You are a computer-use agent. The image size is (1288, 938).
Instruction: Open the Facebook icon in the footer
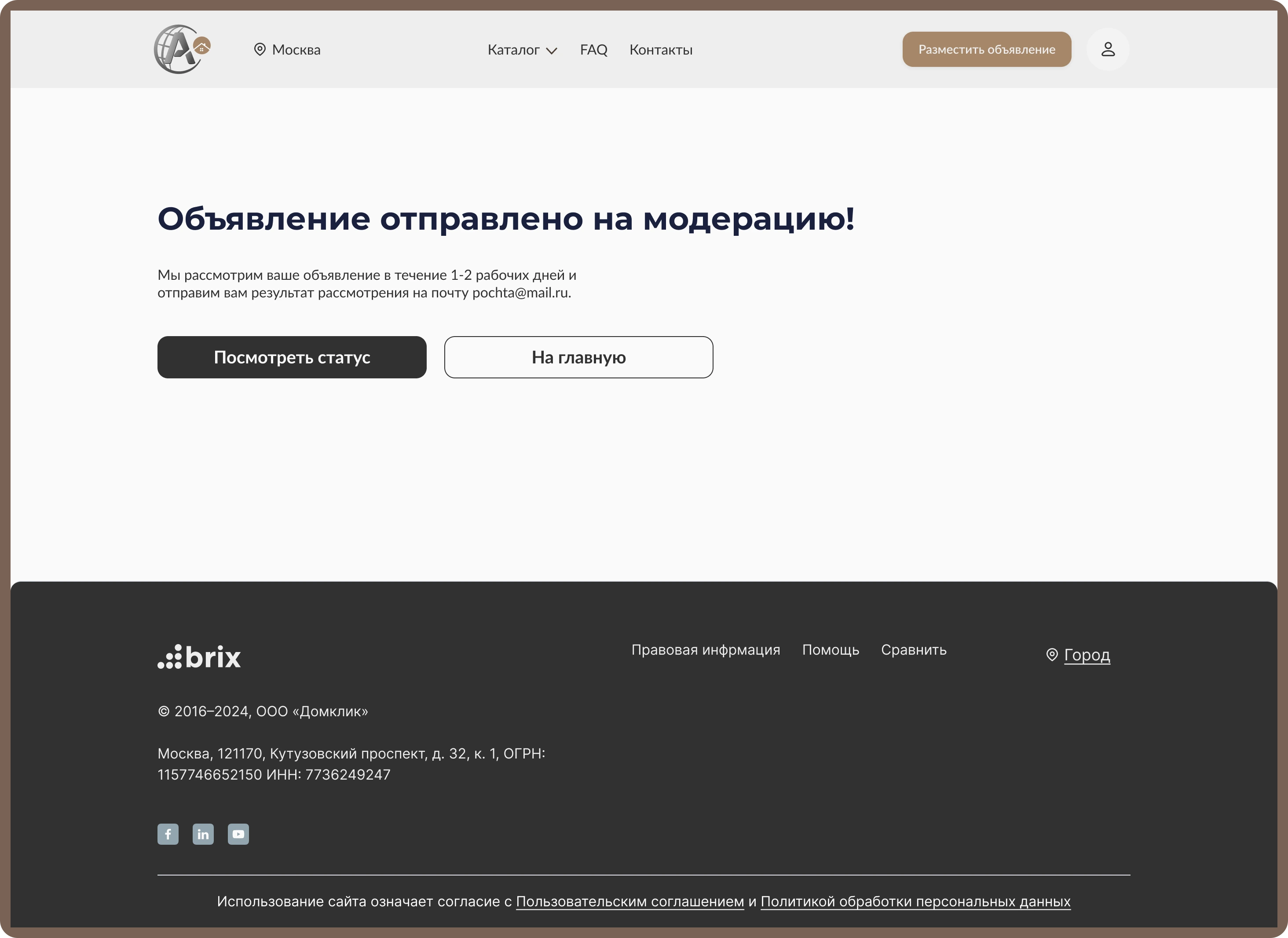(168, 834)
